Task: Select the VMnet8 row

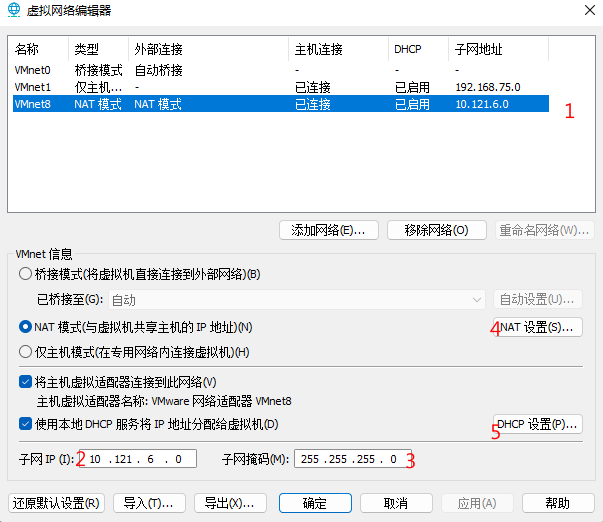Action: click(x=281, y=104)
